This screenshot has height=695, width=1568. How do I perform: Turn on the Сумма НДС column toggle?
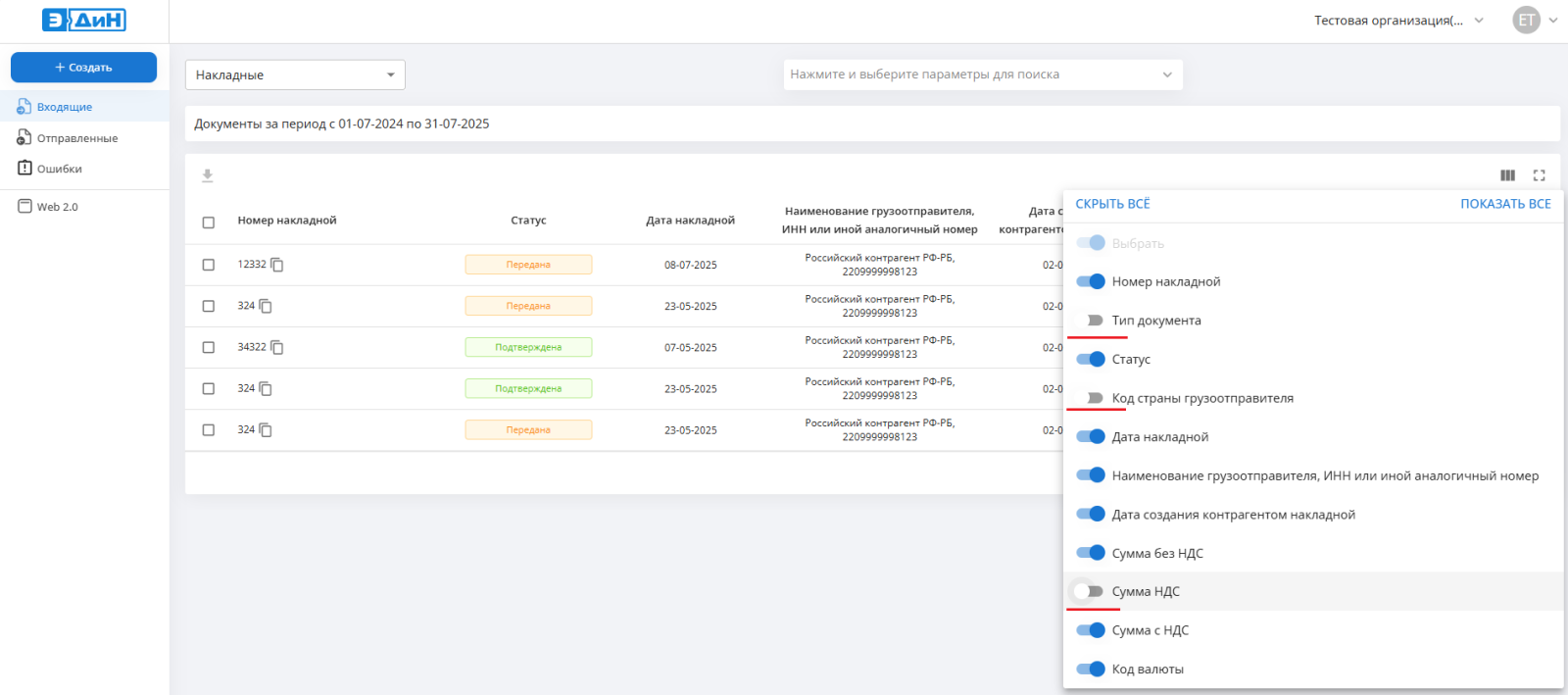point(1089,591)
